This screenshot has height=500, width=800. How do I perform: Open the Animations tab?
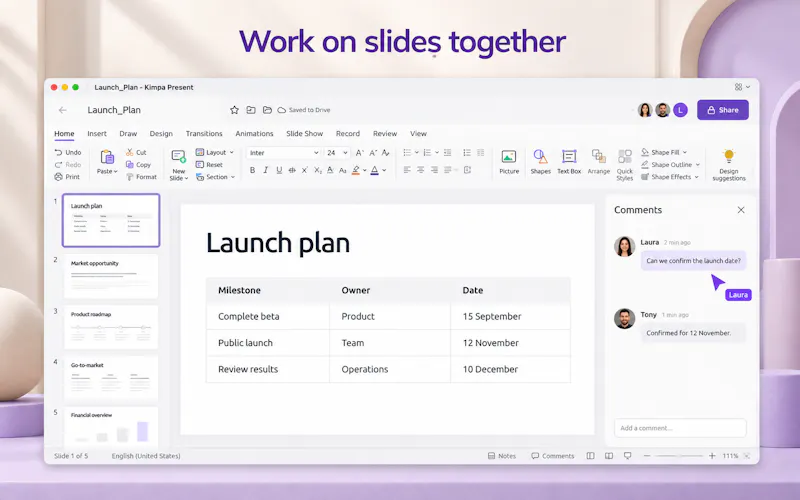point(254,134)
